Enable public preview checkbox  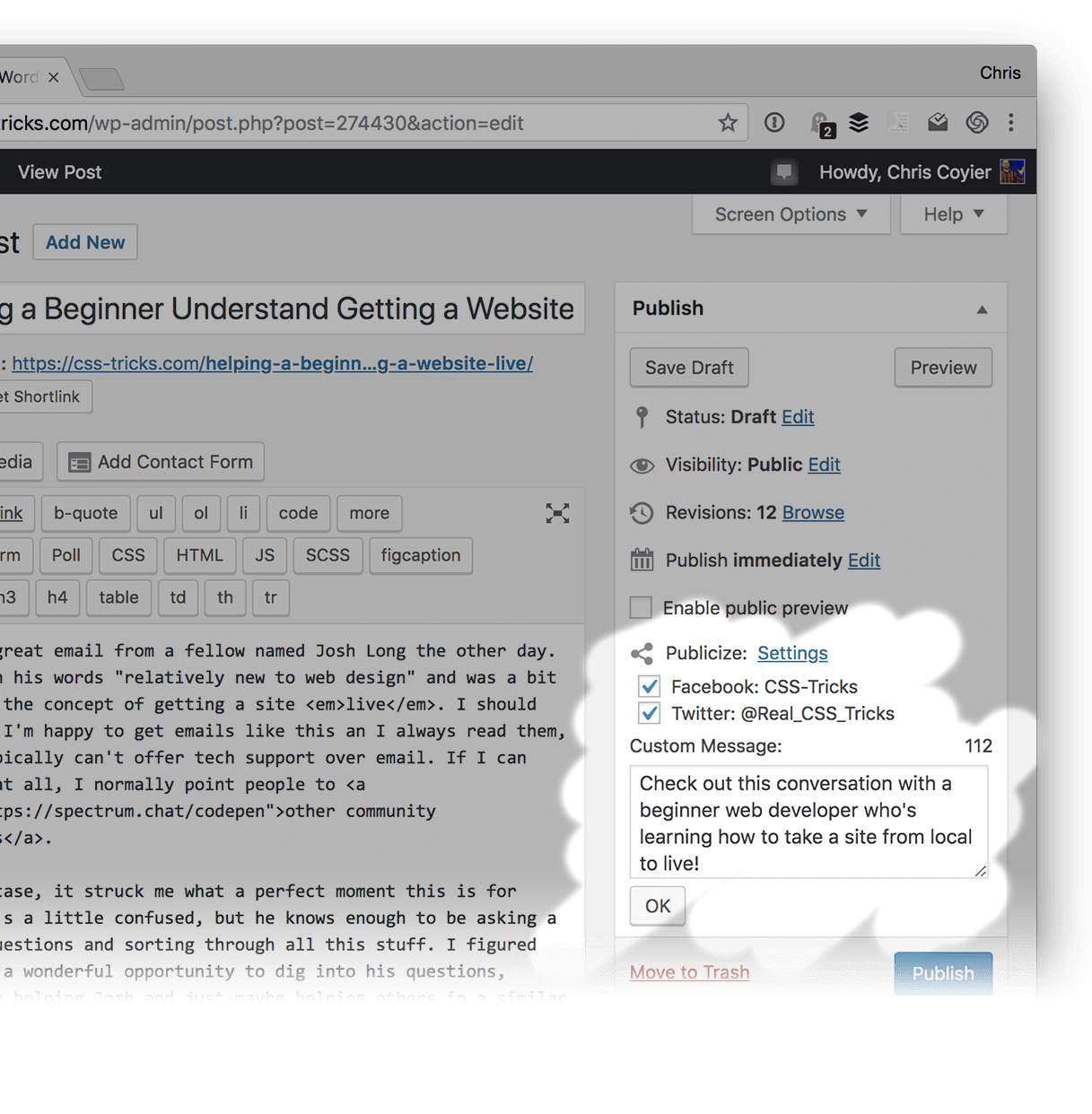point(641,607)
